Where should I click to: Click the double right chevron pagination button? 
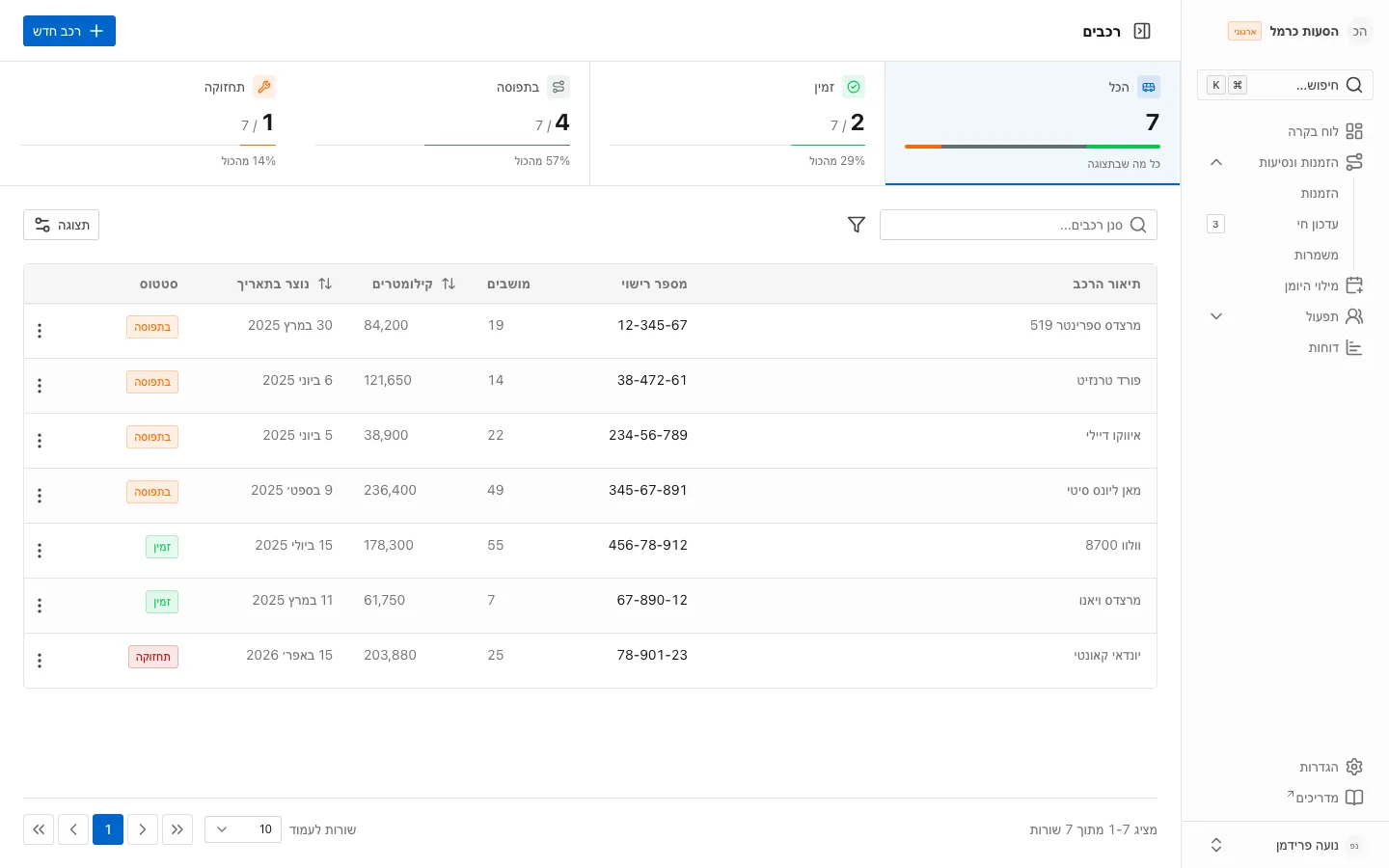click(x=177, y=829)
